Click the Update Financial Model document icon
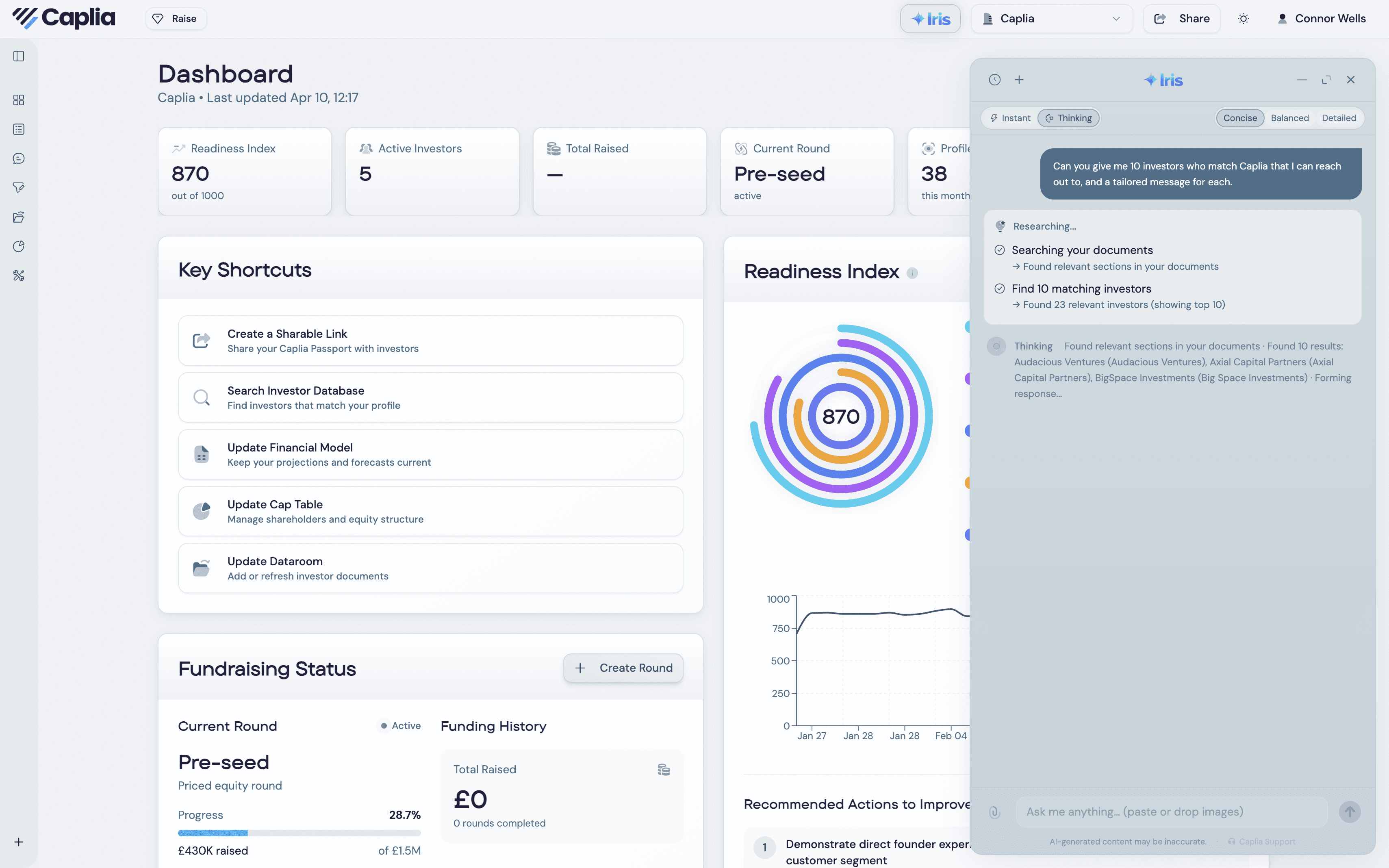 [202, 454]
